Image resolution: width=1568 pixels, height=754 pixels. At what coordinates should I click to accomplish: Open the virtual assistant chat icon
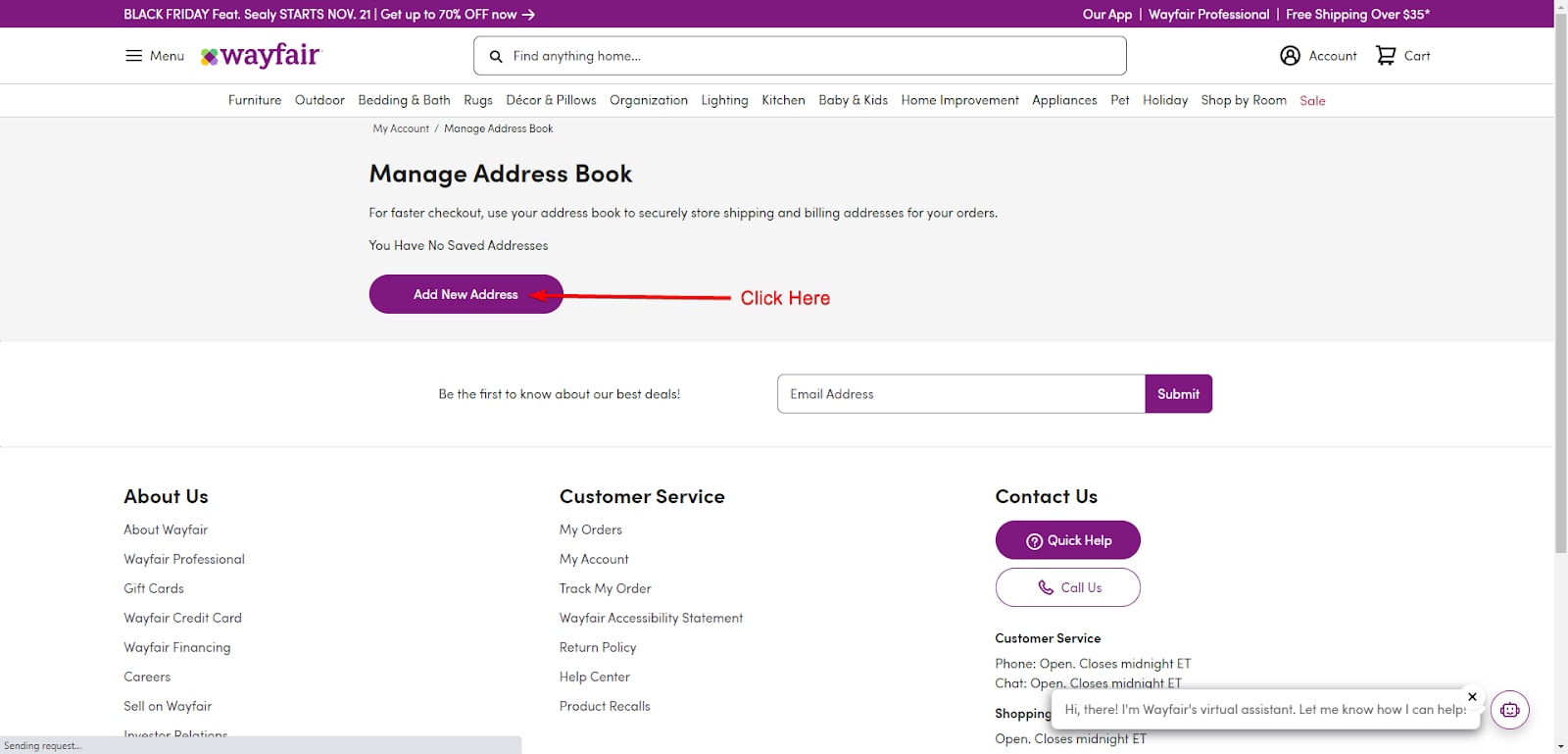point(1509,710)
